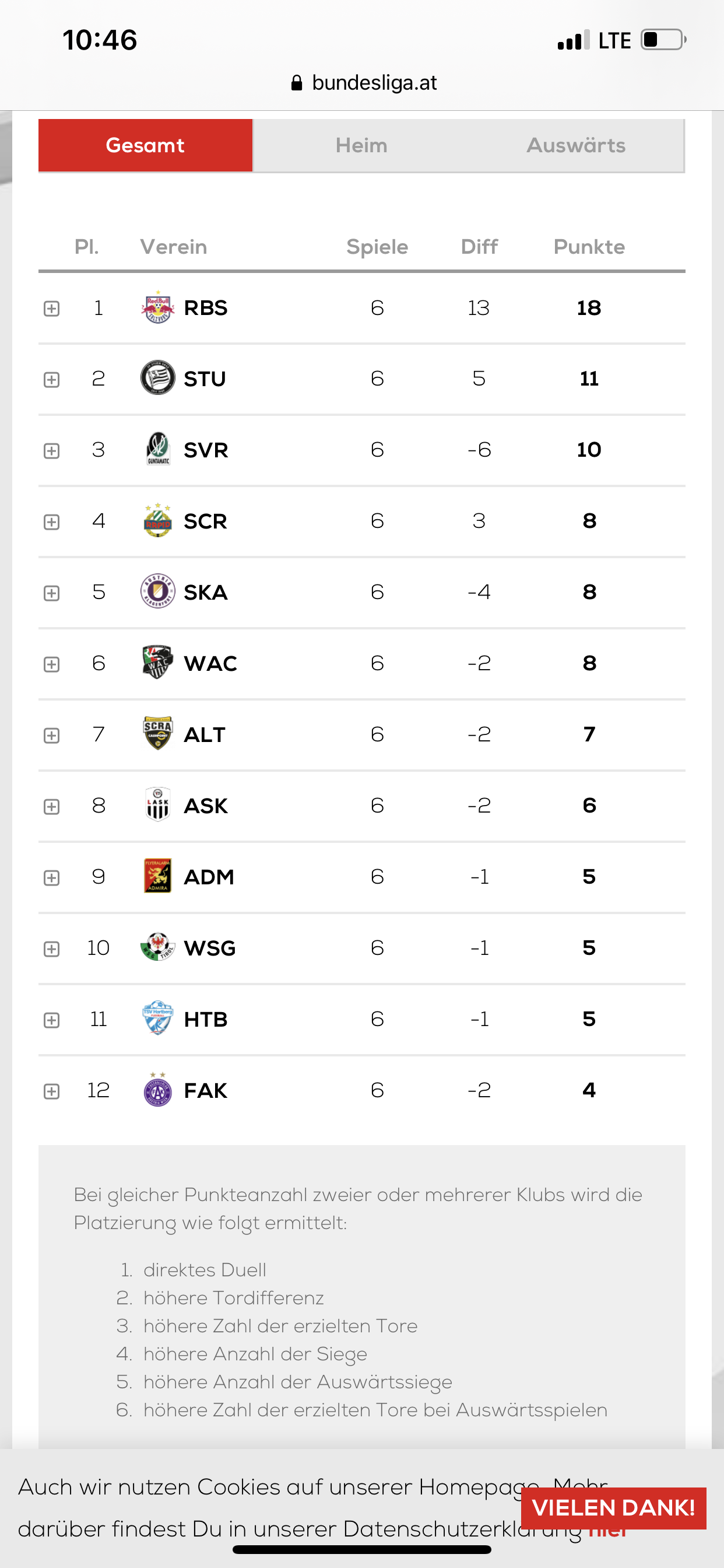Expand the WSG row plus icon
The image size is (724, 1568).
[x=52, y=949]
